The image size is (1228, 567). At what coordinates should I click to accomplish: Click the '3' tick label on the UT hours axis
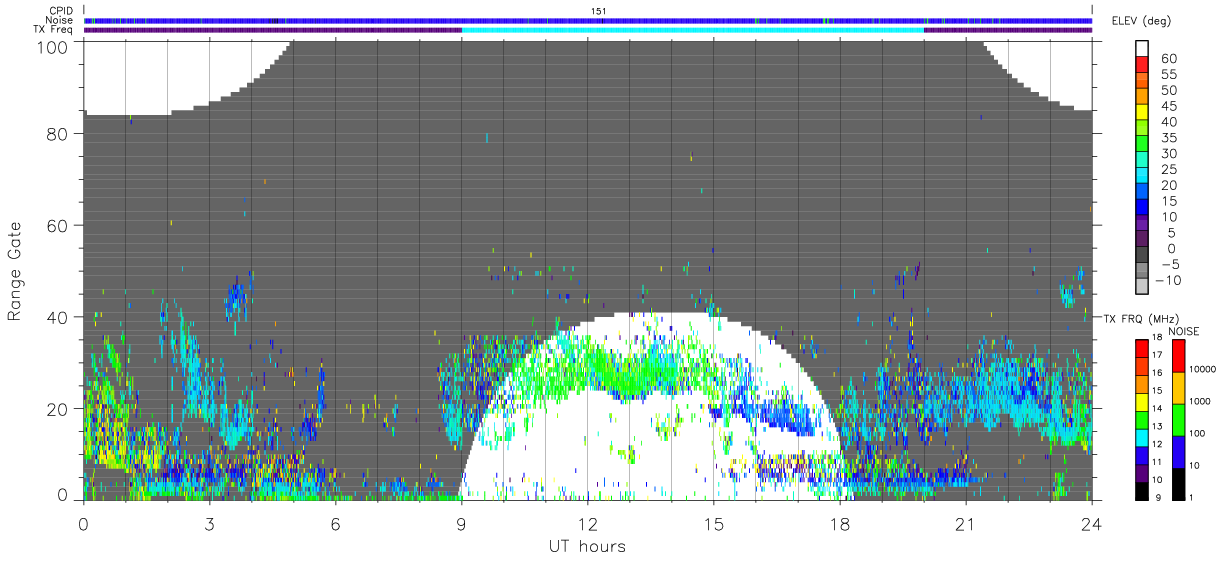pyautogui.click(x=209, y=524)
